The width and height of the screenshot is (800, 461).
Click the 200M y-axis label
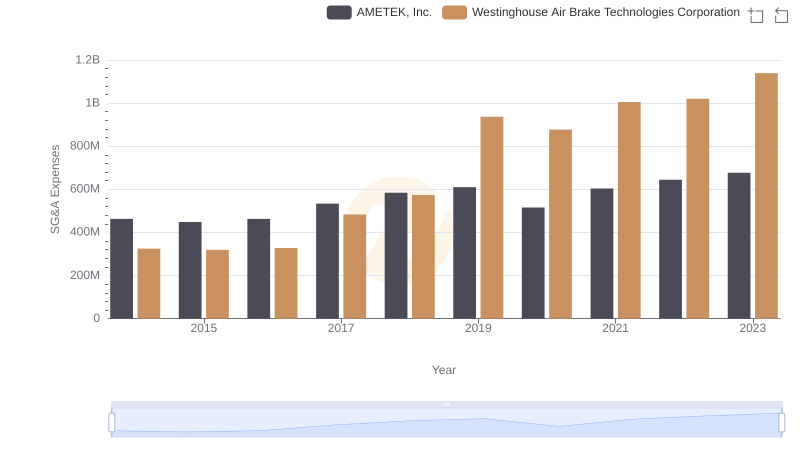point(85,275)
